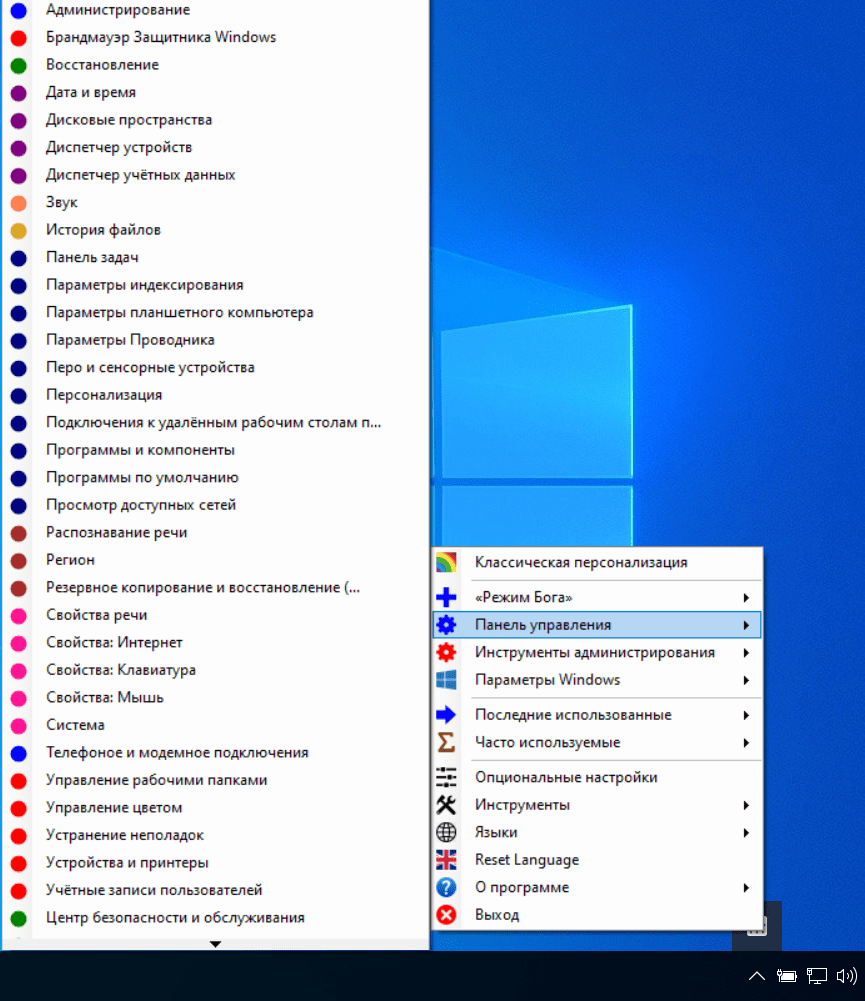Open Устройства и принтеры
The height and width of the screenshot is (1001, 865).
tap(215, 862)
